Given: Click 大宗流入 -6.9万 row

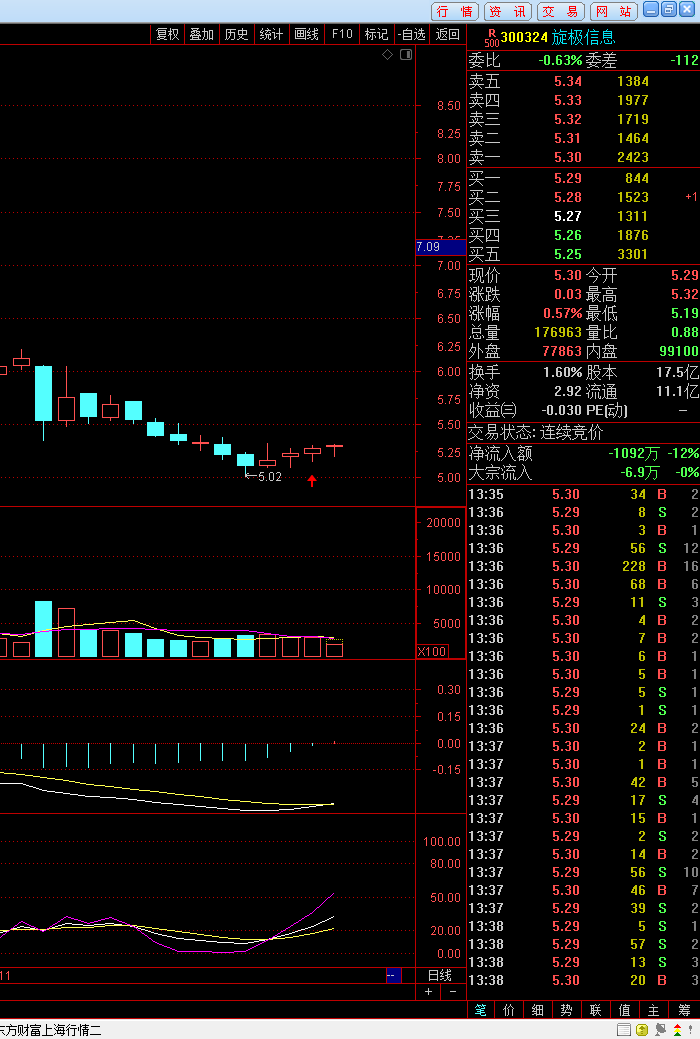Looking at the screenshot, I should pos(583,472).
